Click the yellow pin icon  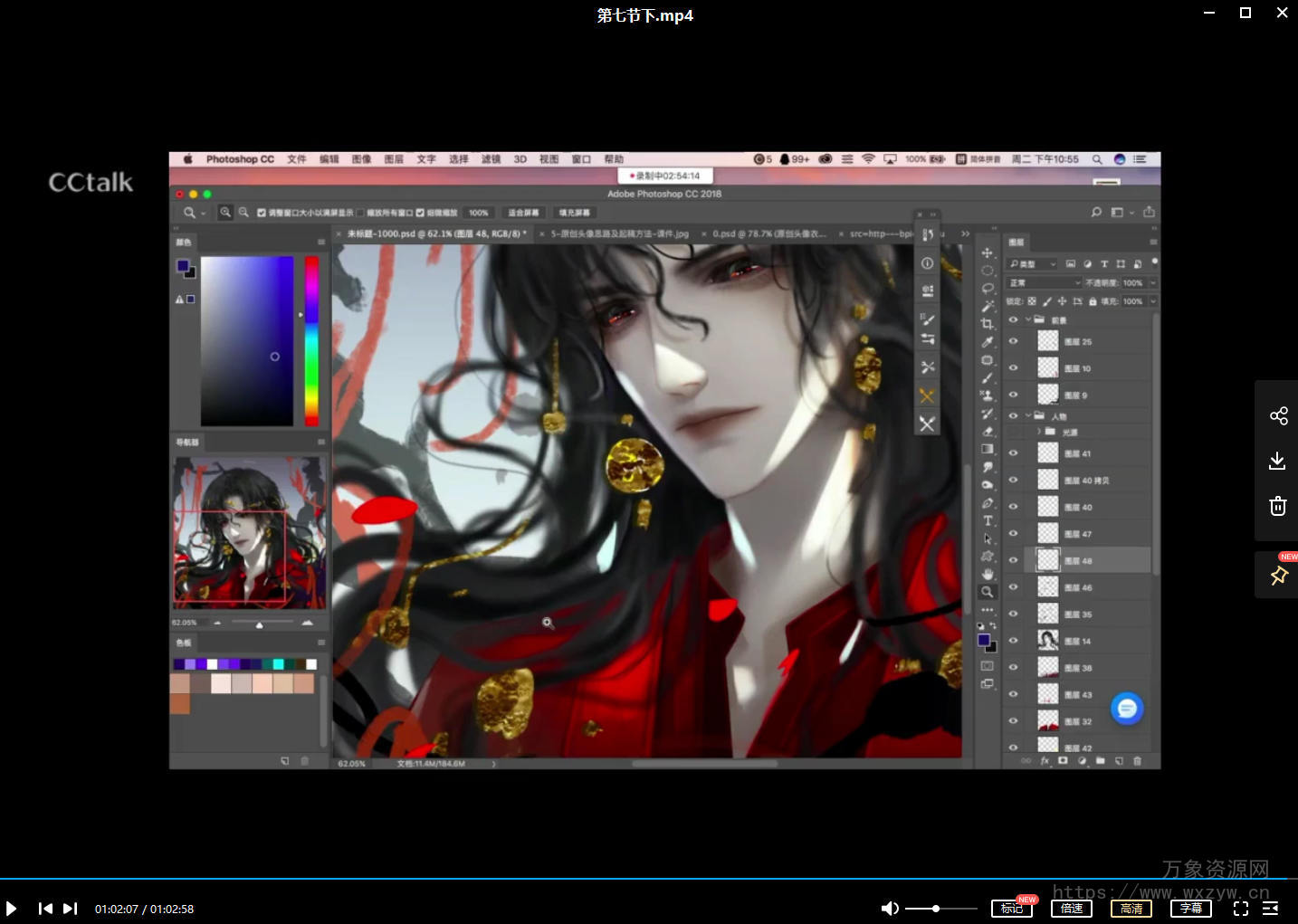tap(1278, 576)
